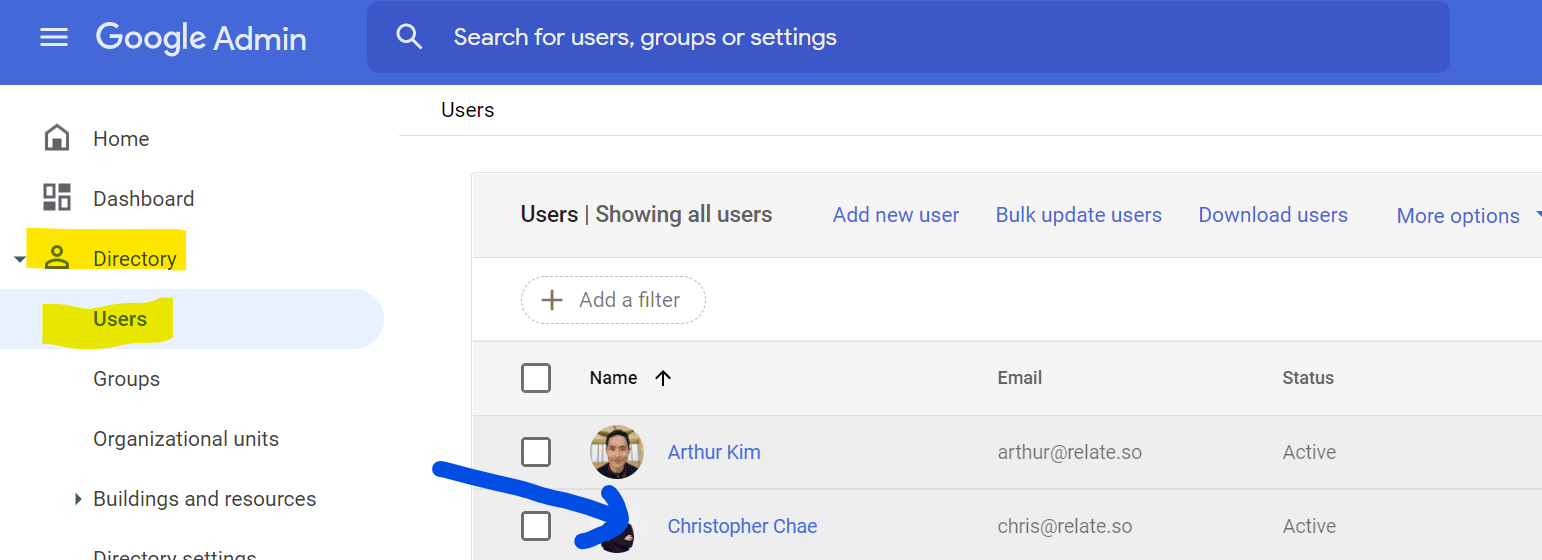Click the Users breadcrumb at top

(x=468, y=110)
